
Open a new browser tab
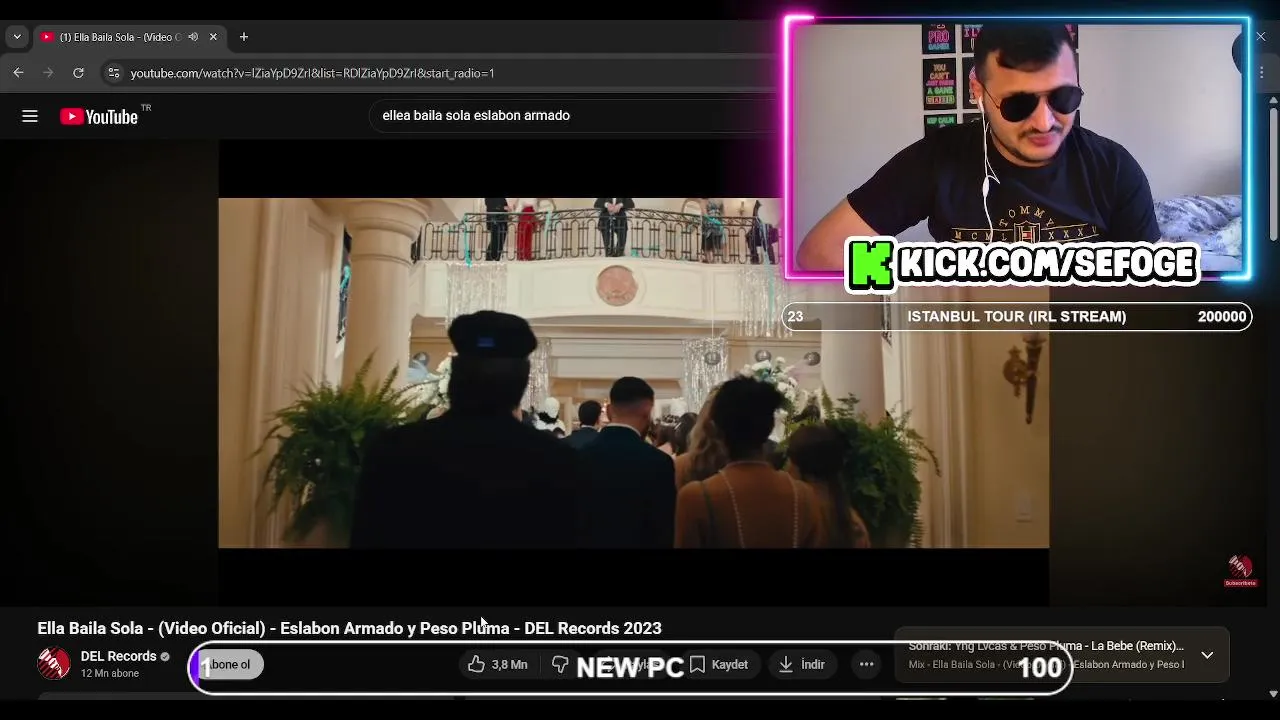pyautogui.click(x=244, y=37)
